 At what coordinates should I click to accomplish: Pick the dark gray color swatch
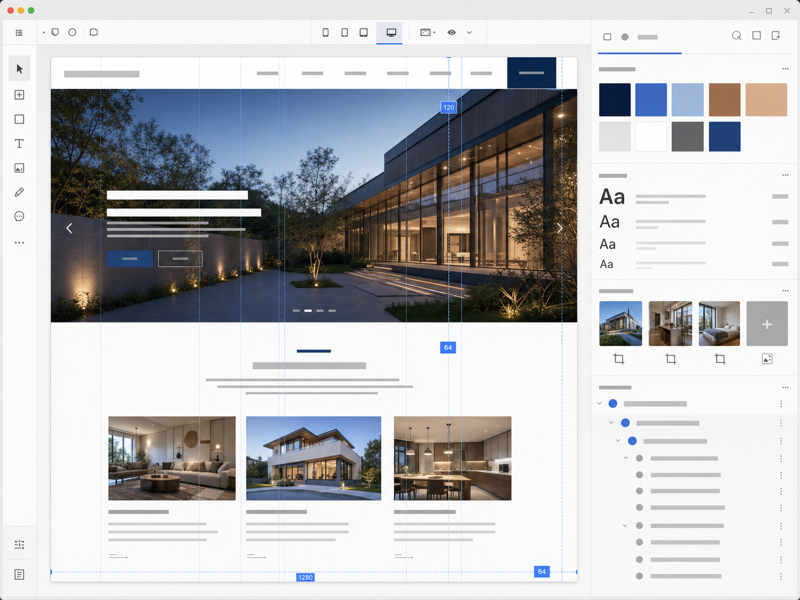687,136
